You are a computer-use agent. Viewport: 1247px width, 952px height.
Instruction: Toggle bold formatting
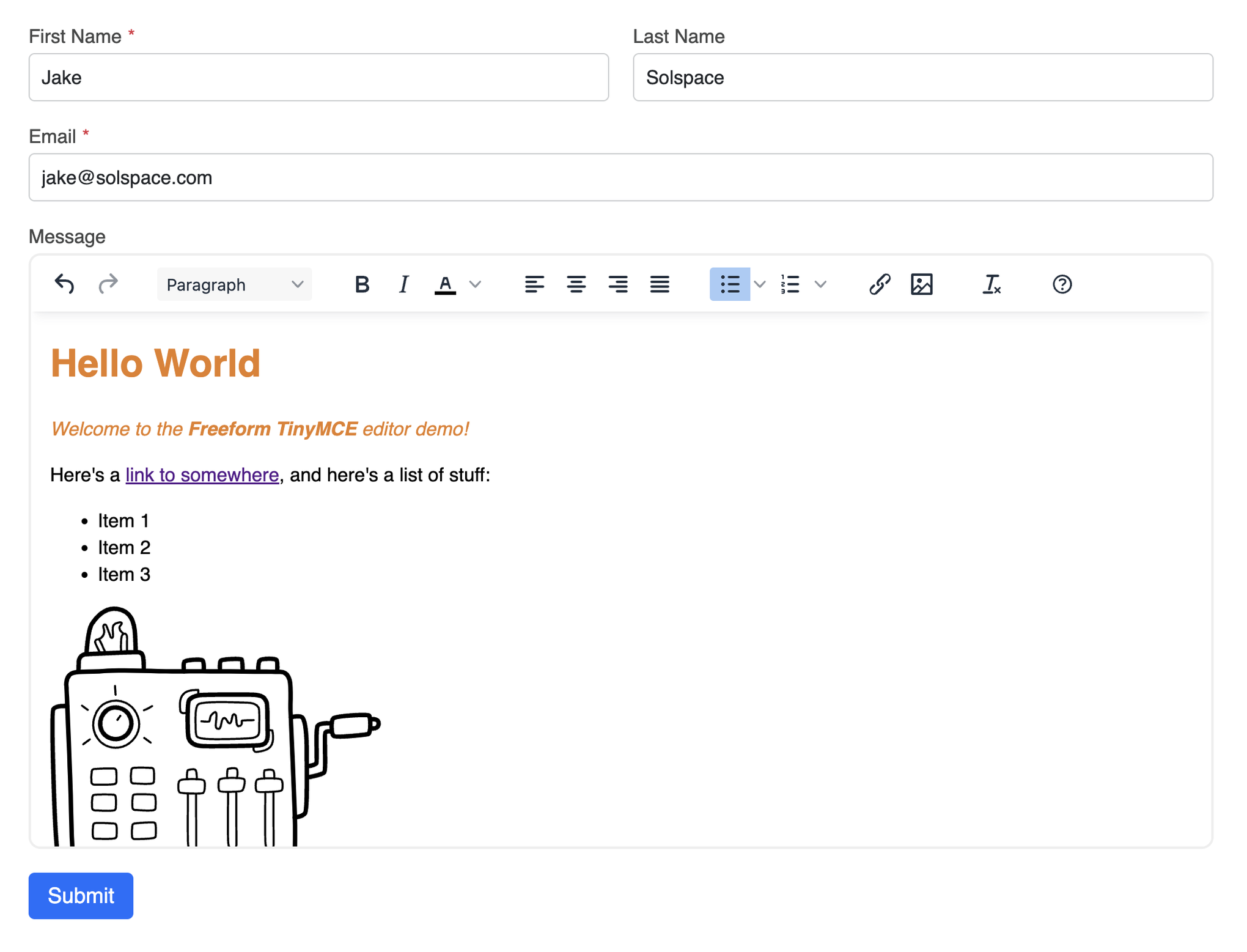pyautogui.click(x=362, y=284)
